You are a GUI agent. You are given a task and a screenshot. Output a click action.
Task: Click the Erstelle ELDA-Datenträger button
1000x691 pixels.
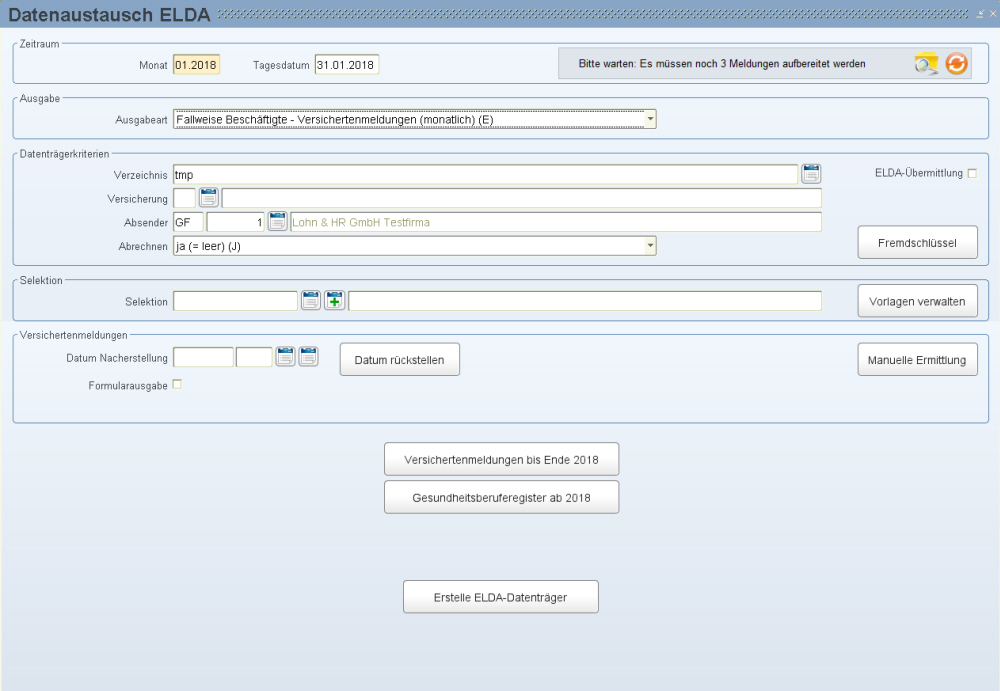[501, 597]
